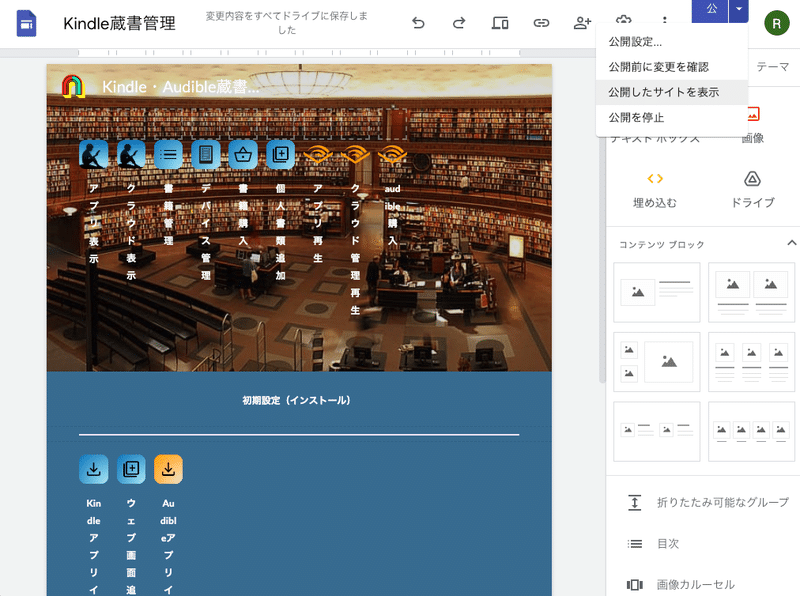Open the device preview icon
The image size is (800, 596).
499,23
